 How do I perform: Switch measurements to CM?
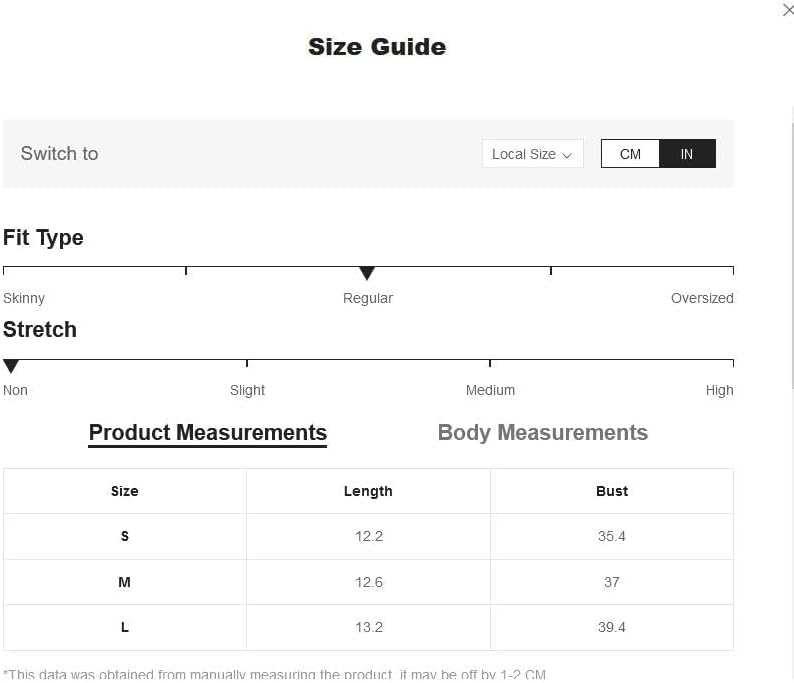[x=630, y=153]
